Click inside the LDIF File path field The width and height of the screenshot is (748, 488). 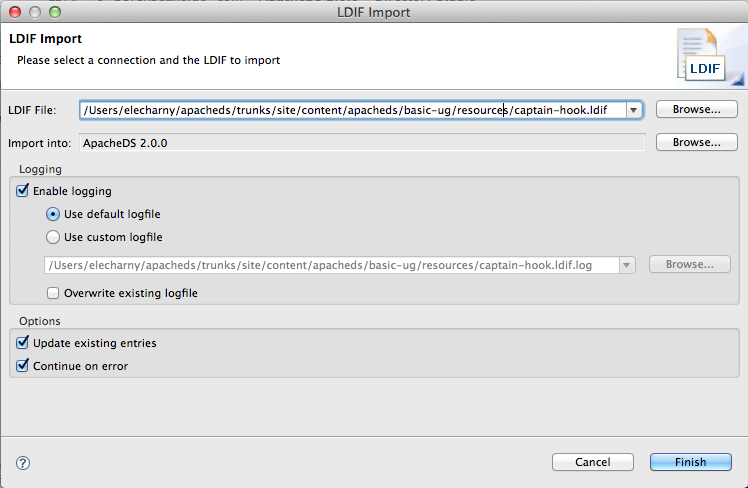[350, 109]
